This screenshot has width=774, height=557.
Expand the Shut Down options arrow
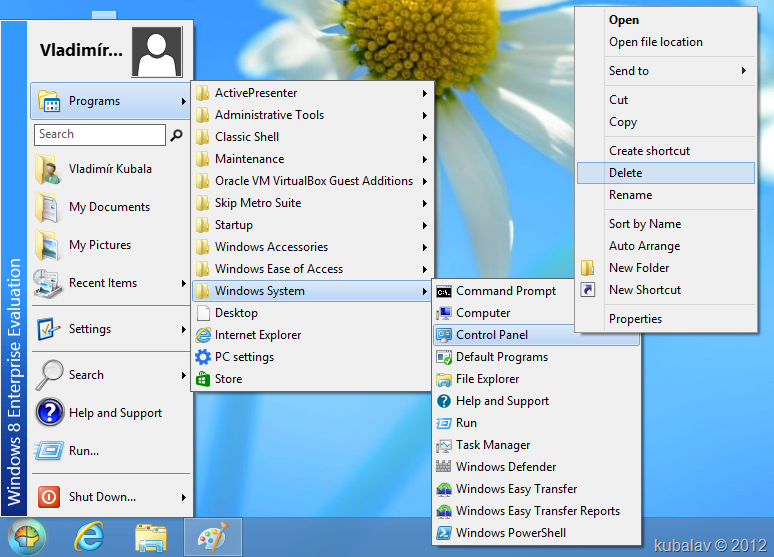(x=184, y=497)
